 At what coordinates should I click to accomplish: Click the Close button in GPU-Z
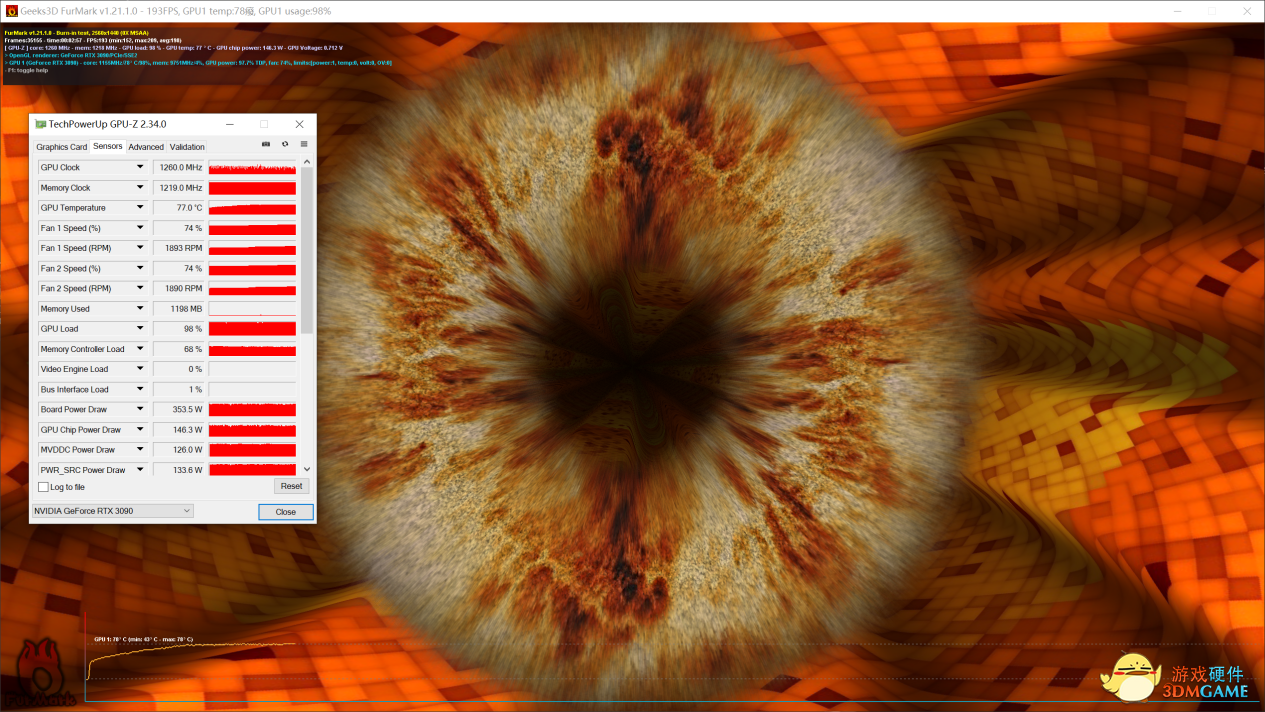pos(286,511)
